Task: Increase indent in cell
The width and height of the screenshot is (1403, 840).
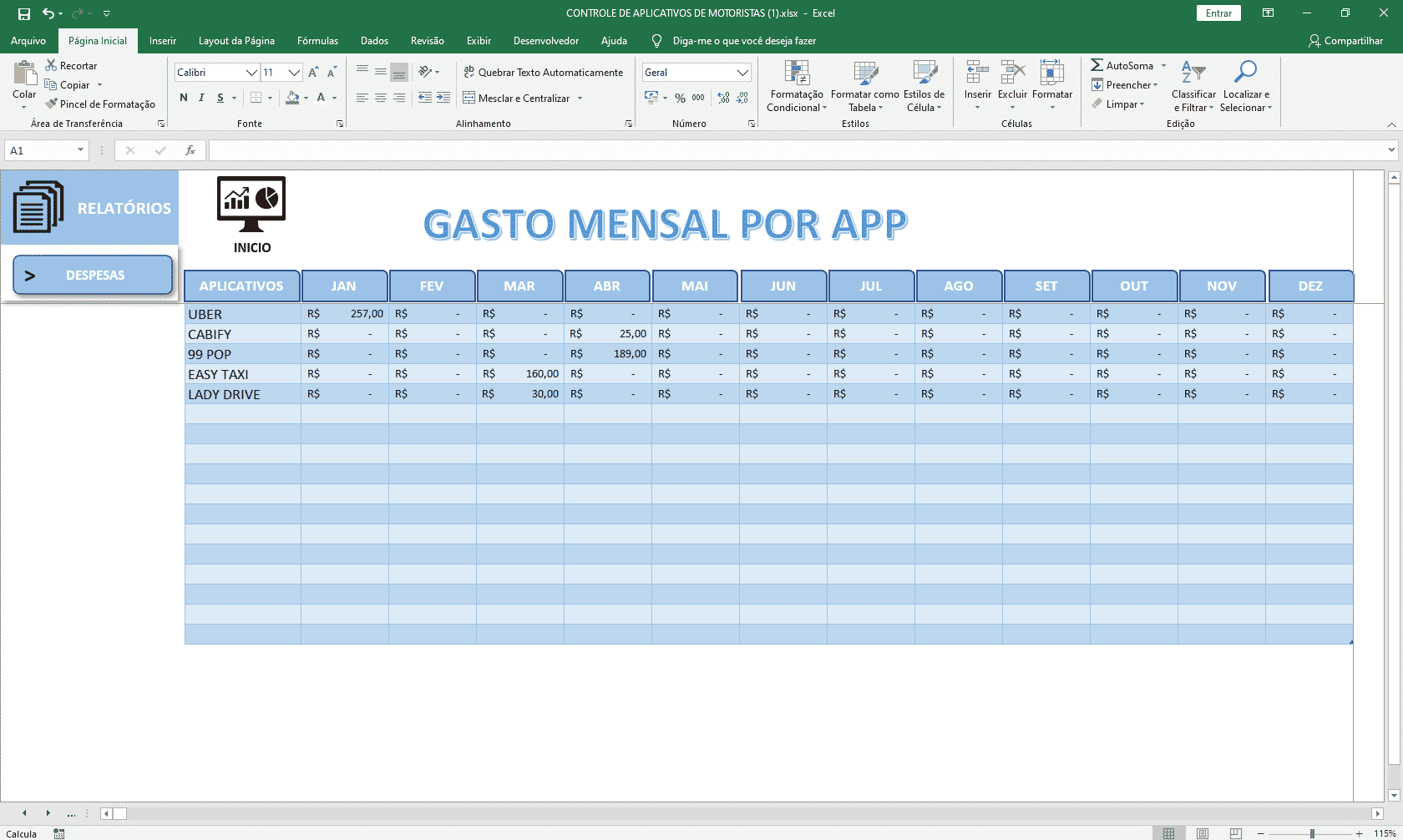Action: point(443,98)
